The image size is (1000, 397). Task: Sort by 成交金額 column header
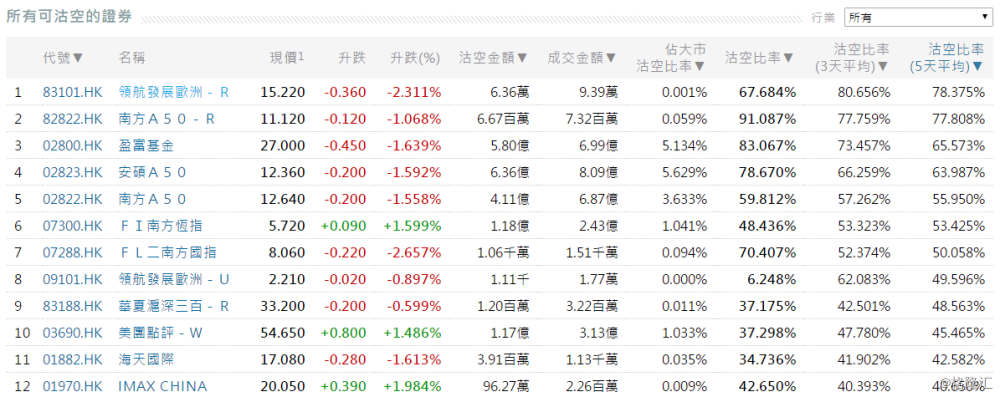pos(582,58)
